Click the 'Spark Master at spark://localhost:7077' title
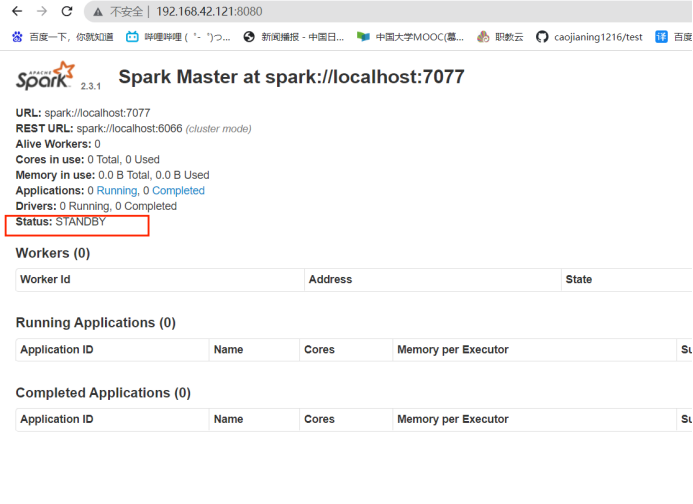This screenshot has height=504, width=693. pos(291,77)
